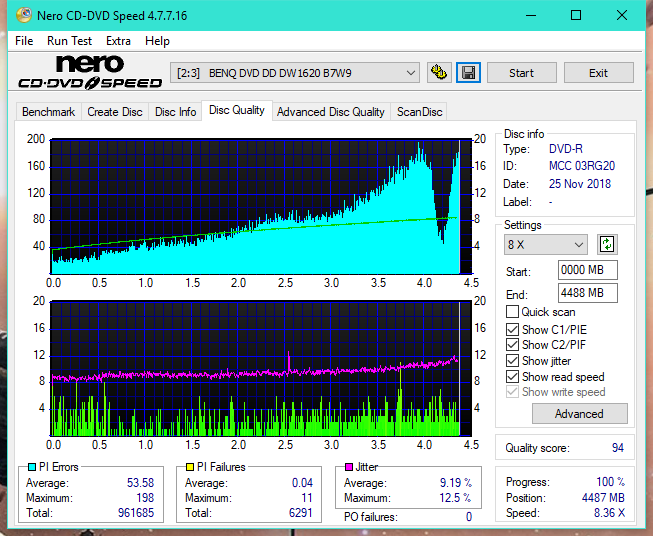Switch to the Disc Info tab
653x536 pixels.
[175, 112]
